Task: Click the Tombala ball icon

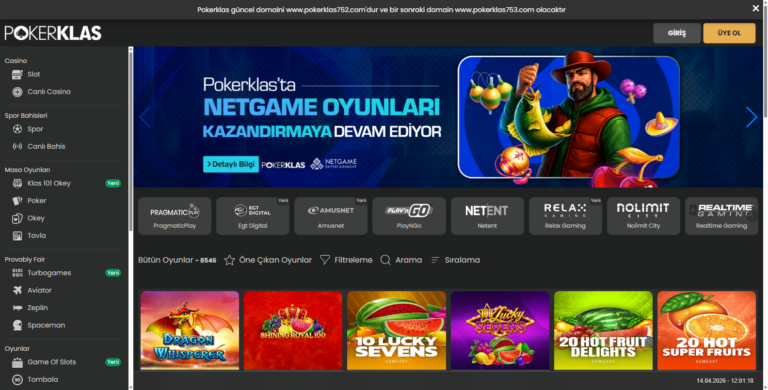Action: click(x=17, y=380)
